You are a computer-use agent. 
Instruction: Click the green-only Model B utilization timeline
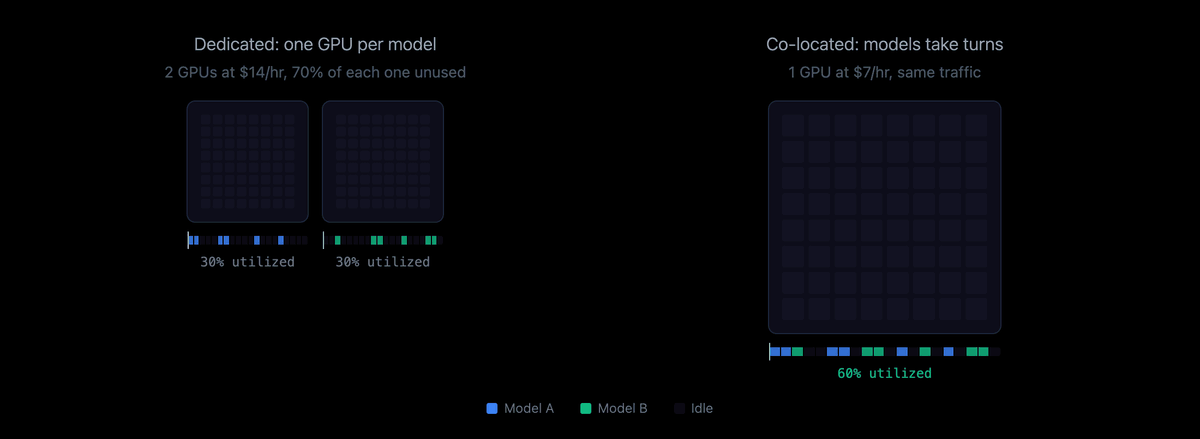click(383, 240)
